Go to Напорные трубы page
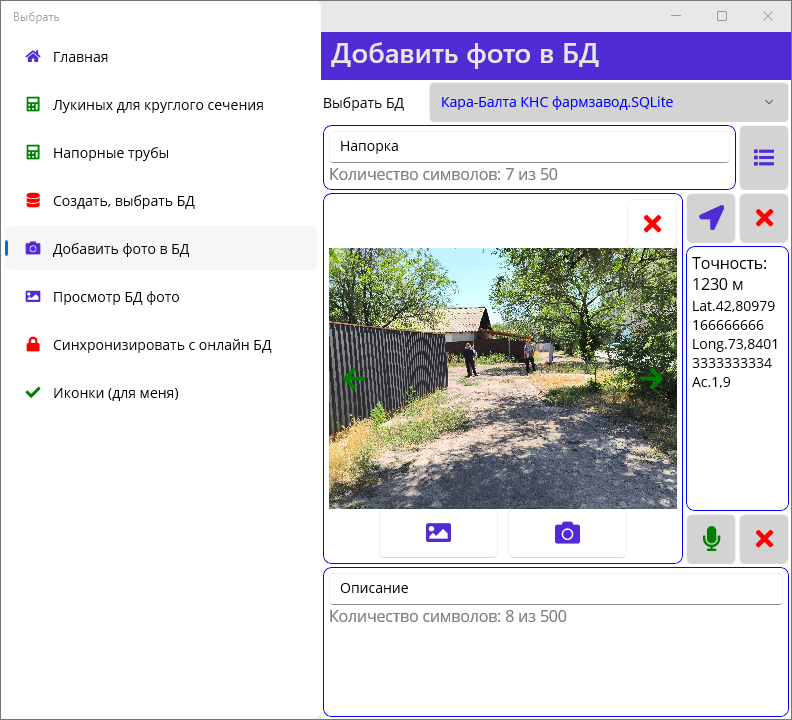 [110, 153]
